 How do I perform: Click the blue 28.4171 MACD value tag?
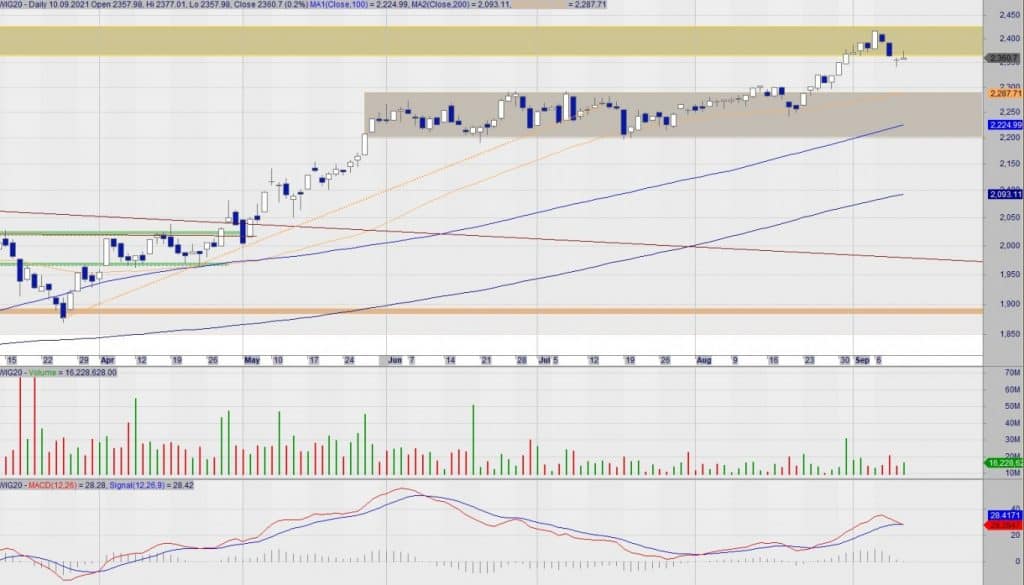pyautogui.click(x=1004, y=515)
